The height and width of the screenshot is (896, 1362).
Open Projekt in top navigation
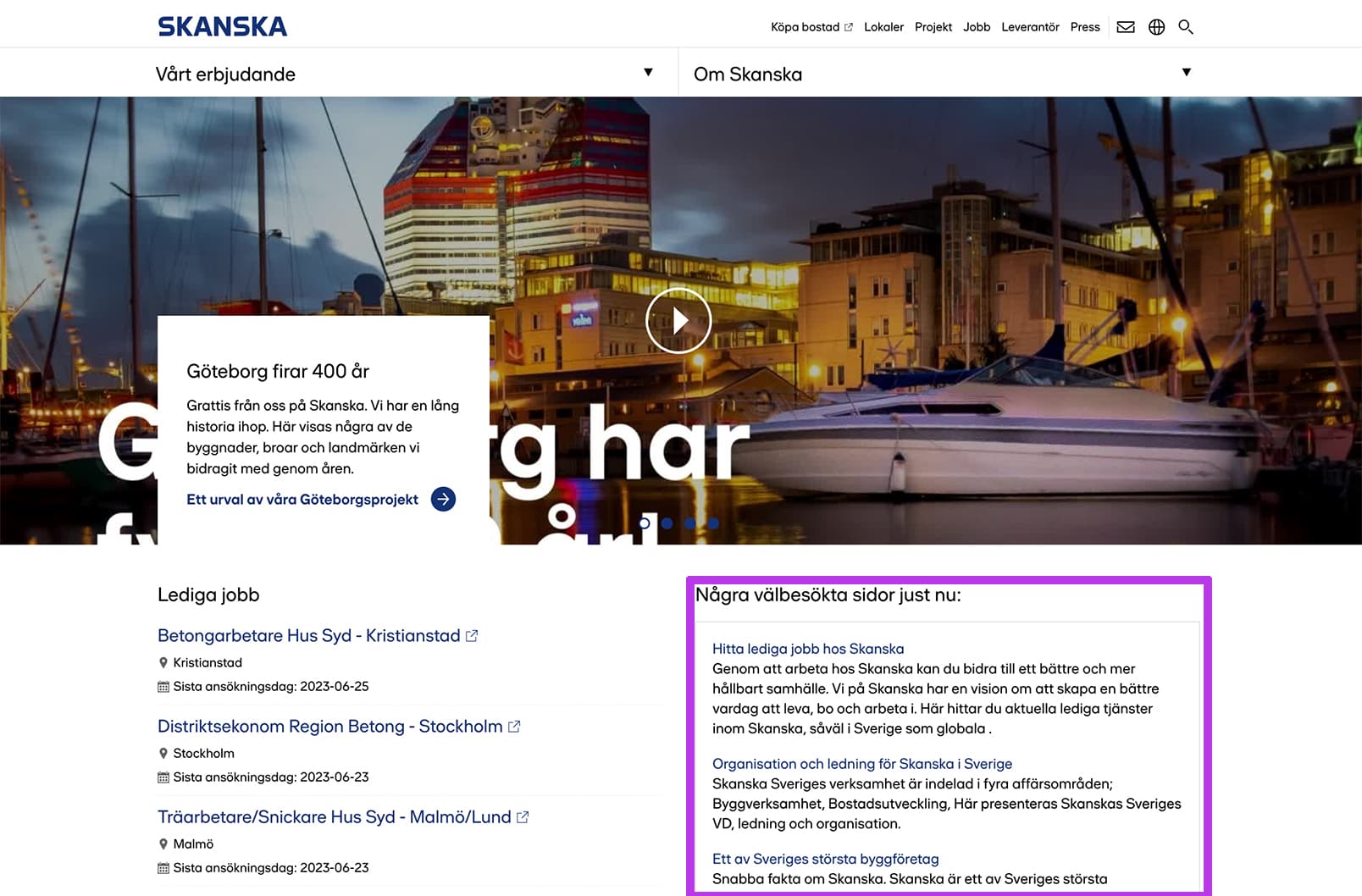pyautogui.click(x=933, y=27)
